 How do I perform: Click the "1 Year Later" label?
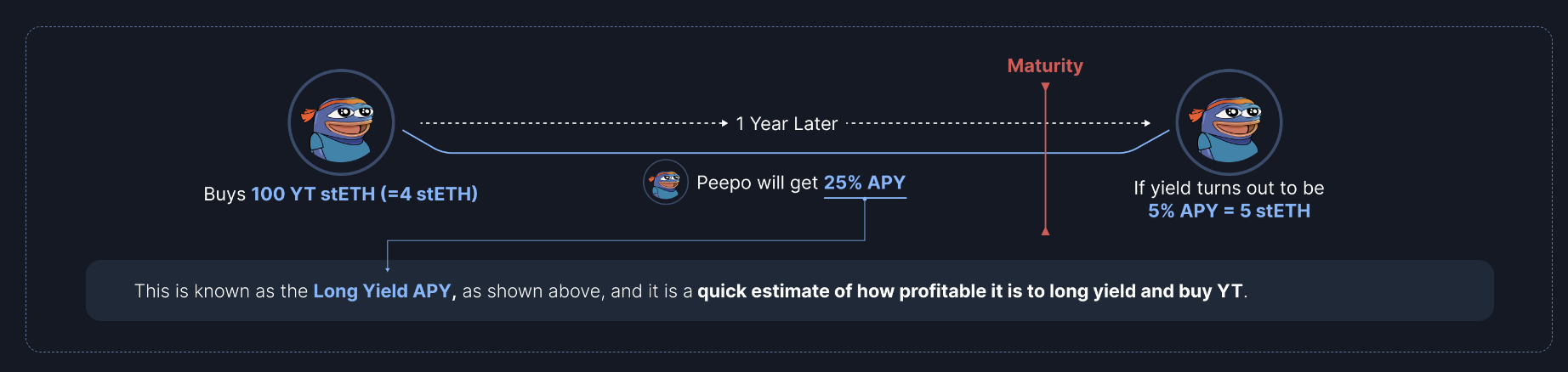pyautogui.click(x=787, y=124)
